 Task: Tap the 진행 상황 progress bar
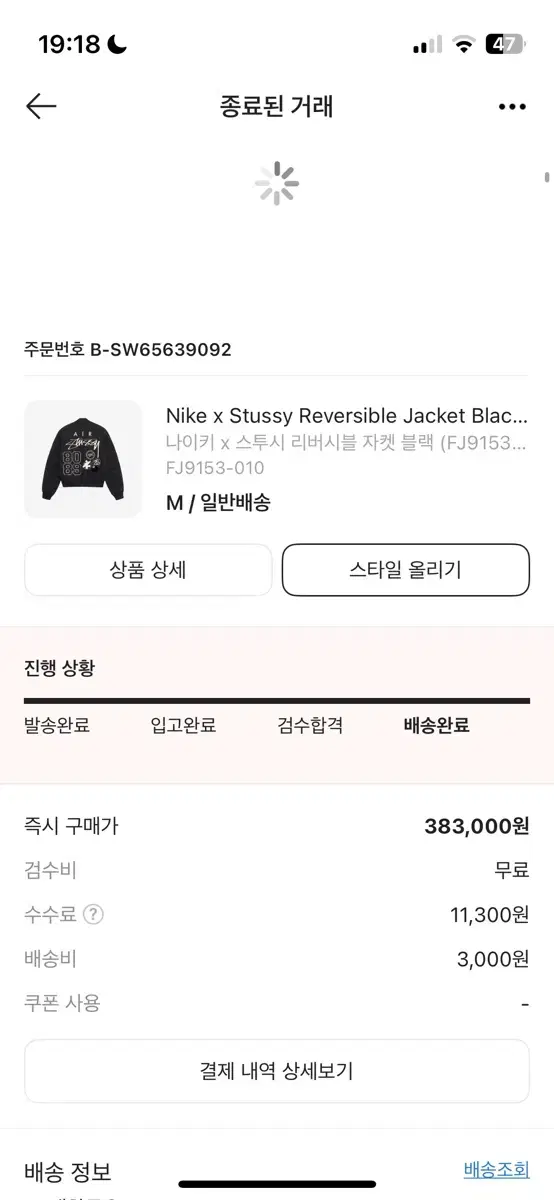point(277,701)
